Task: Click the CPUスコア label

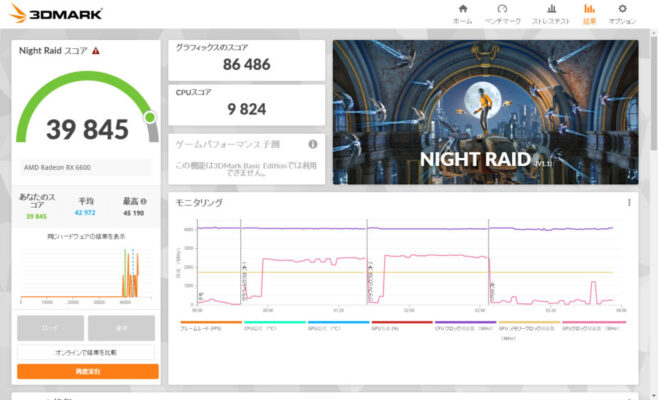Action: pos(193,92)
